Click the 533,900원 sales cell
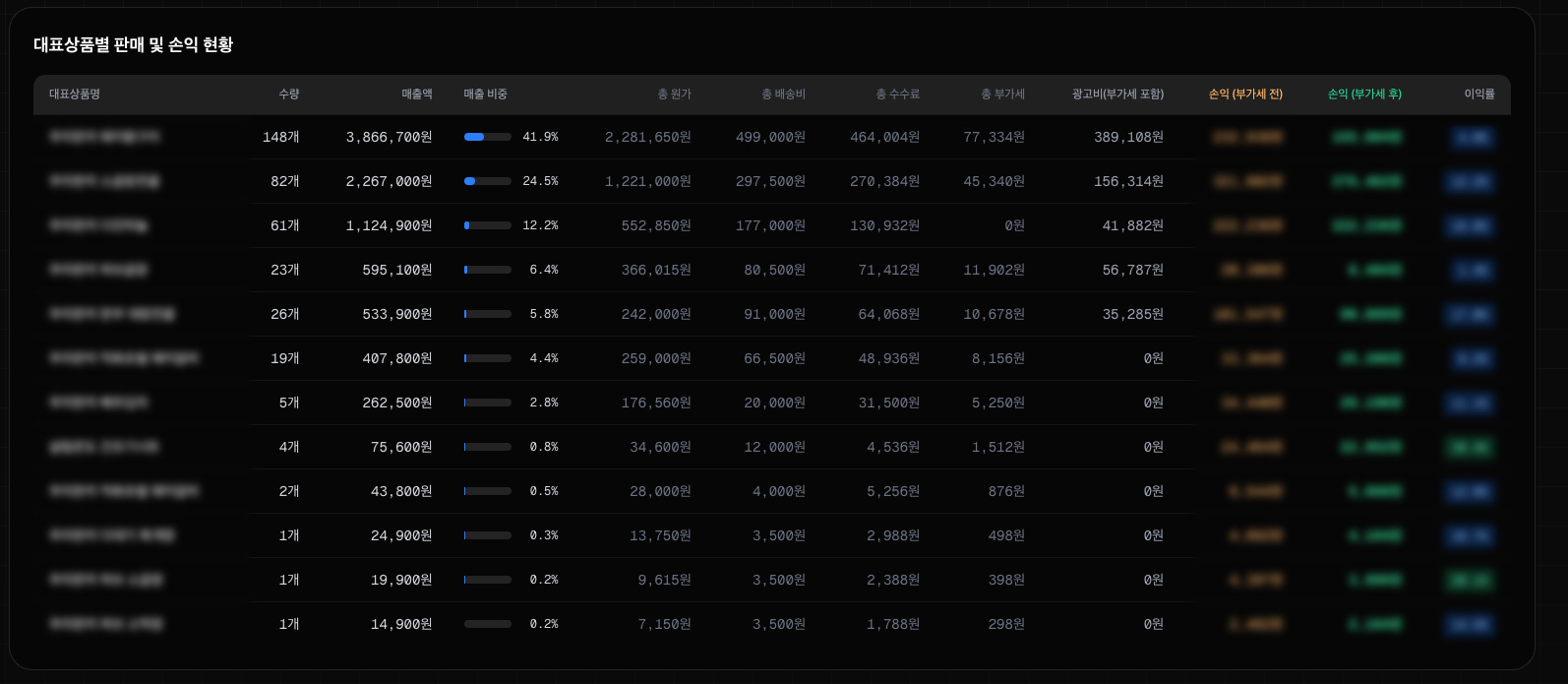Viewport: 1568px width, 684px height. (x=397, y=314)
